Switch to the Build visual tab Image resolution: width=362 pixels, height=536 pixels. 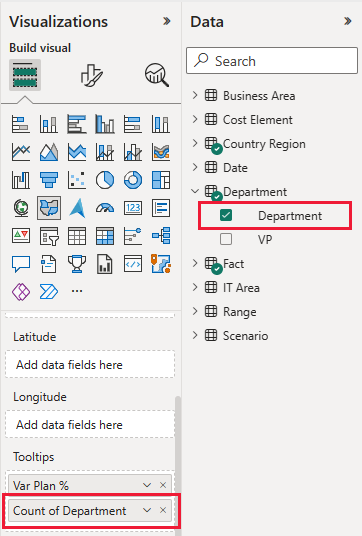click(x=25, y=75)
